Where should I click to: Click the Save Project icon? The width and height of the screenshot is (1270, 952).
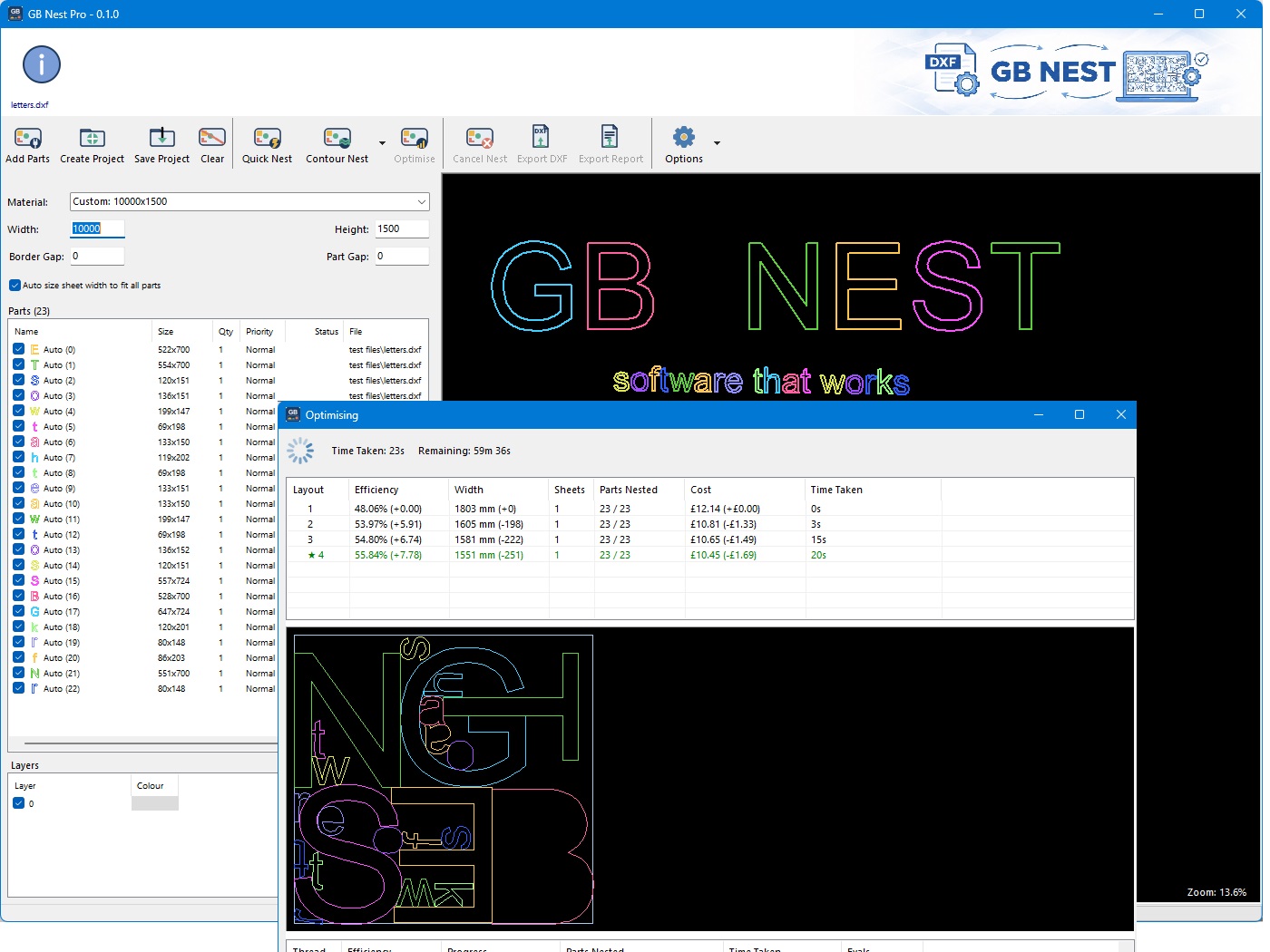coord(161,138)
